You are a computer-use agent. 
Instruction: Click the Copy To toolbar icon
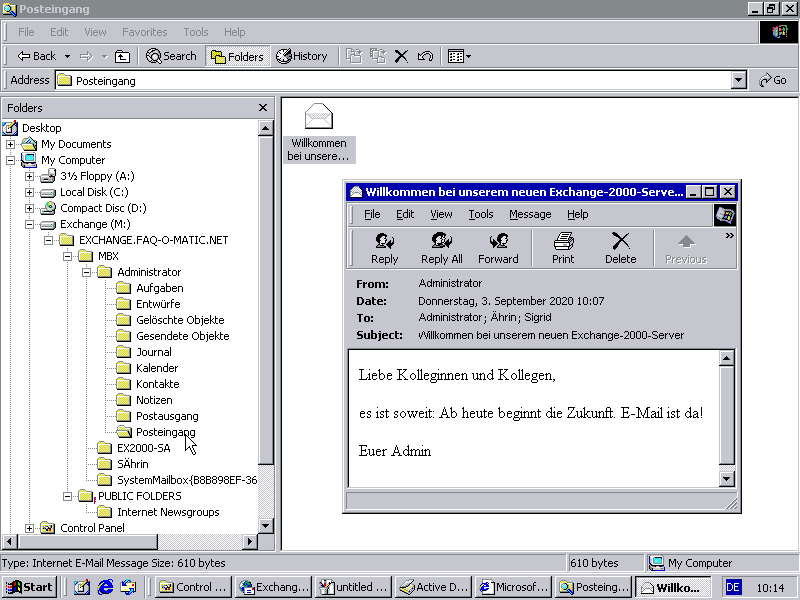[378, 56]
